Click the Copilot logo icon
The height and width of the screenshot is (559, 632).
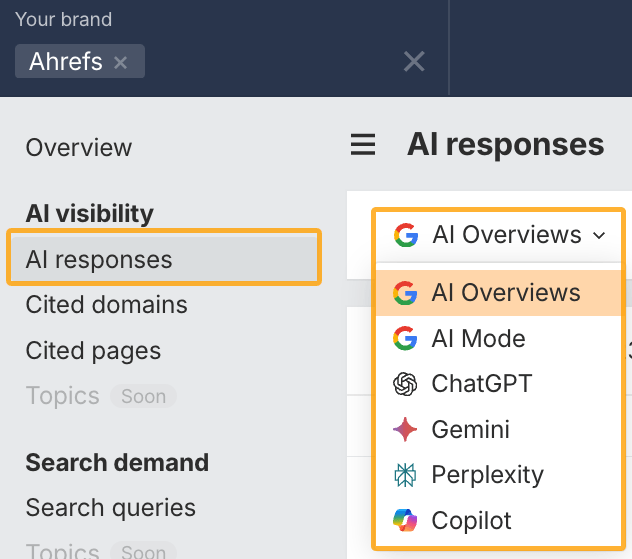pos(405,521)
